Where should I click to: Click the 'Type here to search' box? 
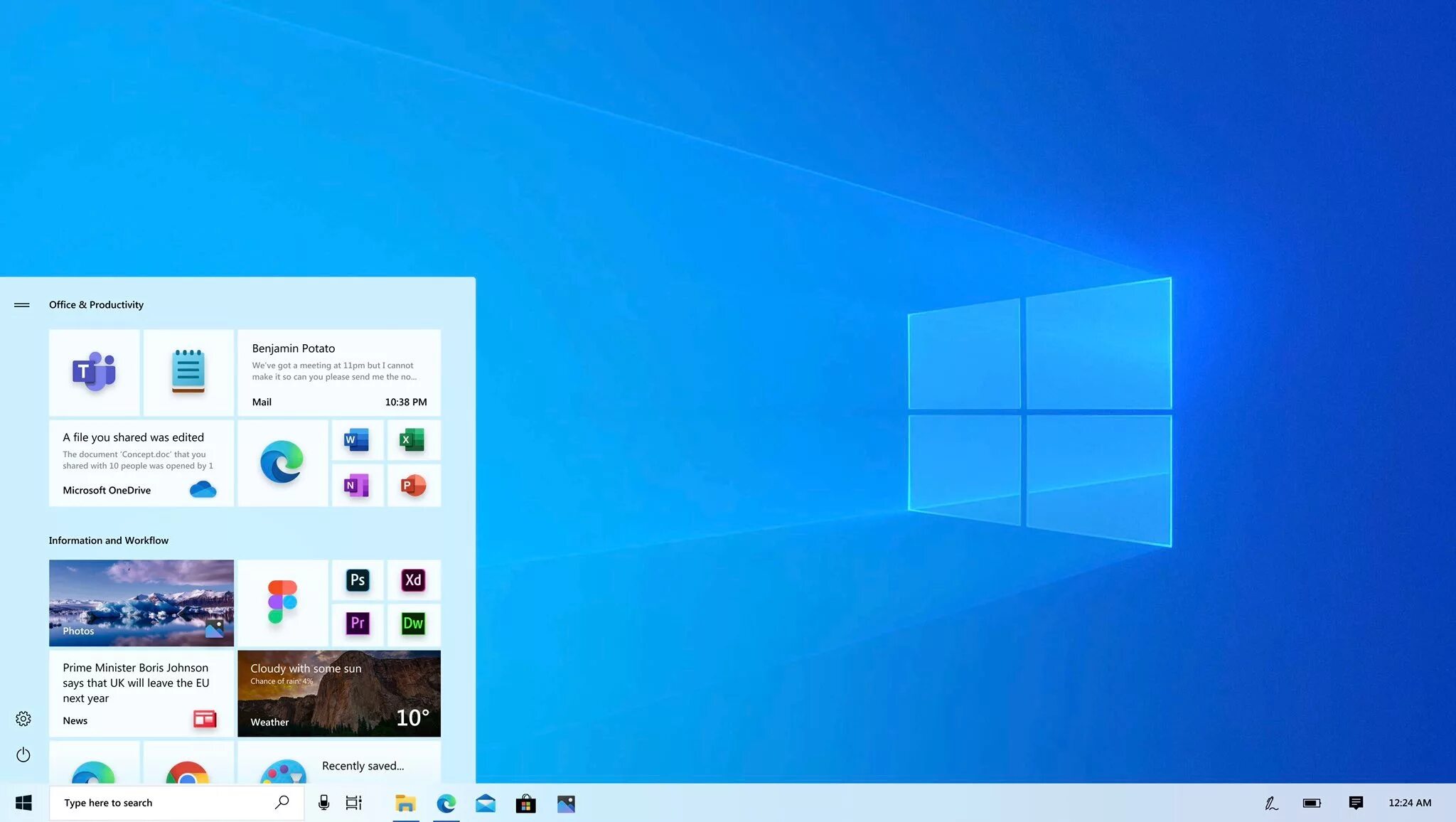164,803
